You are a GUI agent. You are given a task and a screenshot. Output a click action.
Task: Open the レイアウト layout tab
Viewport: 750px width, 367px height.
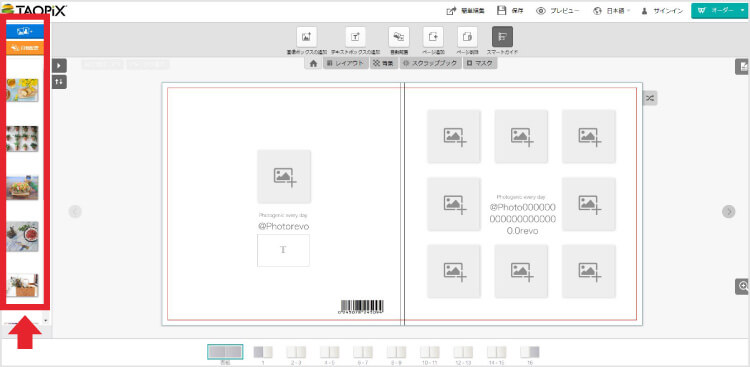tap(345, 63)
